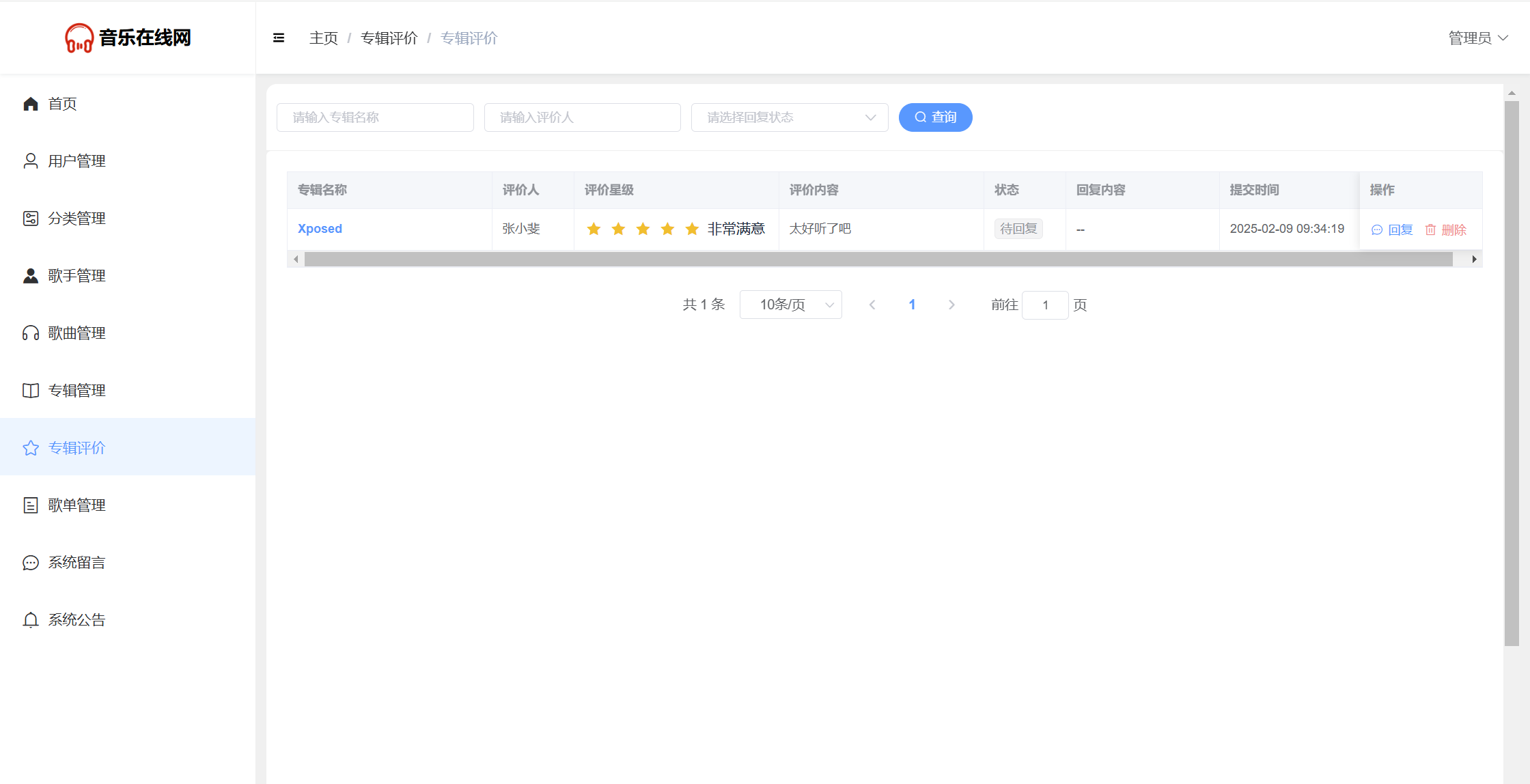Click the first rating star
This screenshot has height=784, width=1530.
(594, 229)
